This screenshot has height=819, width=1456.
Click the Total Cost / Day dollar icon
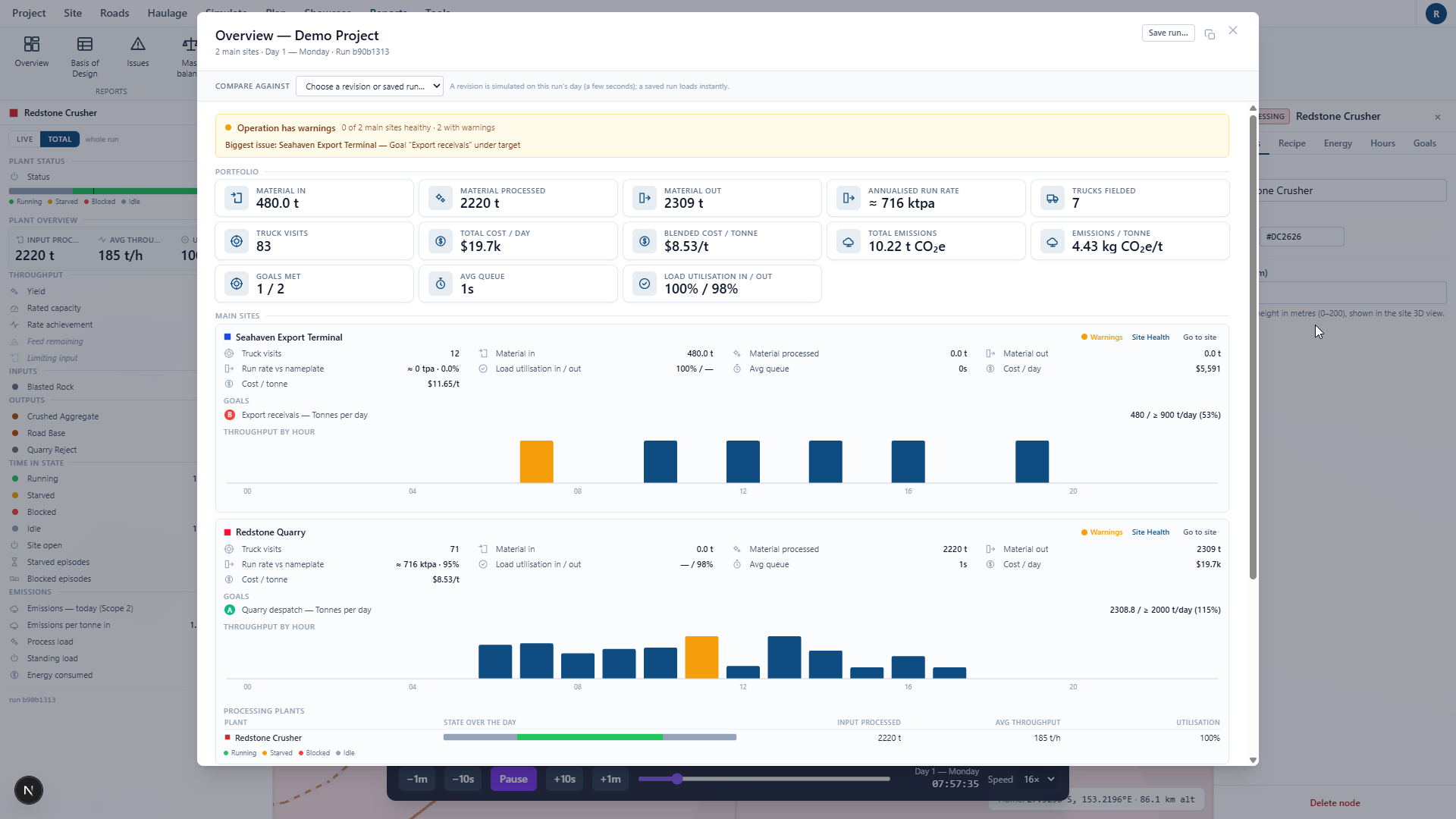point(441,241)
